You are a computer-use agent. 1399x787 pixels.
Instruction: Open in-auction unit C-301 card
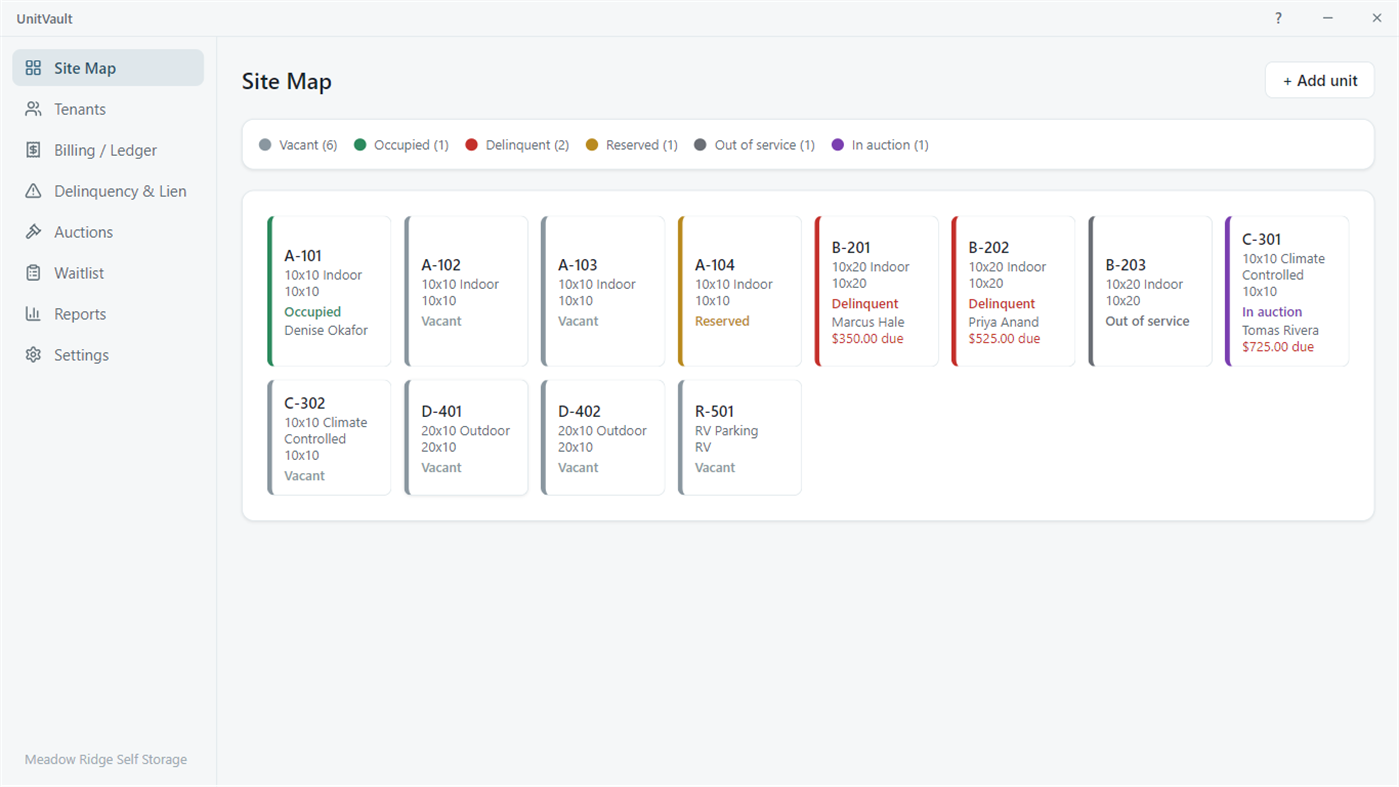[x=1287, y=291]
